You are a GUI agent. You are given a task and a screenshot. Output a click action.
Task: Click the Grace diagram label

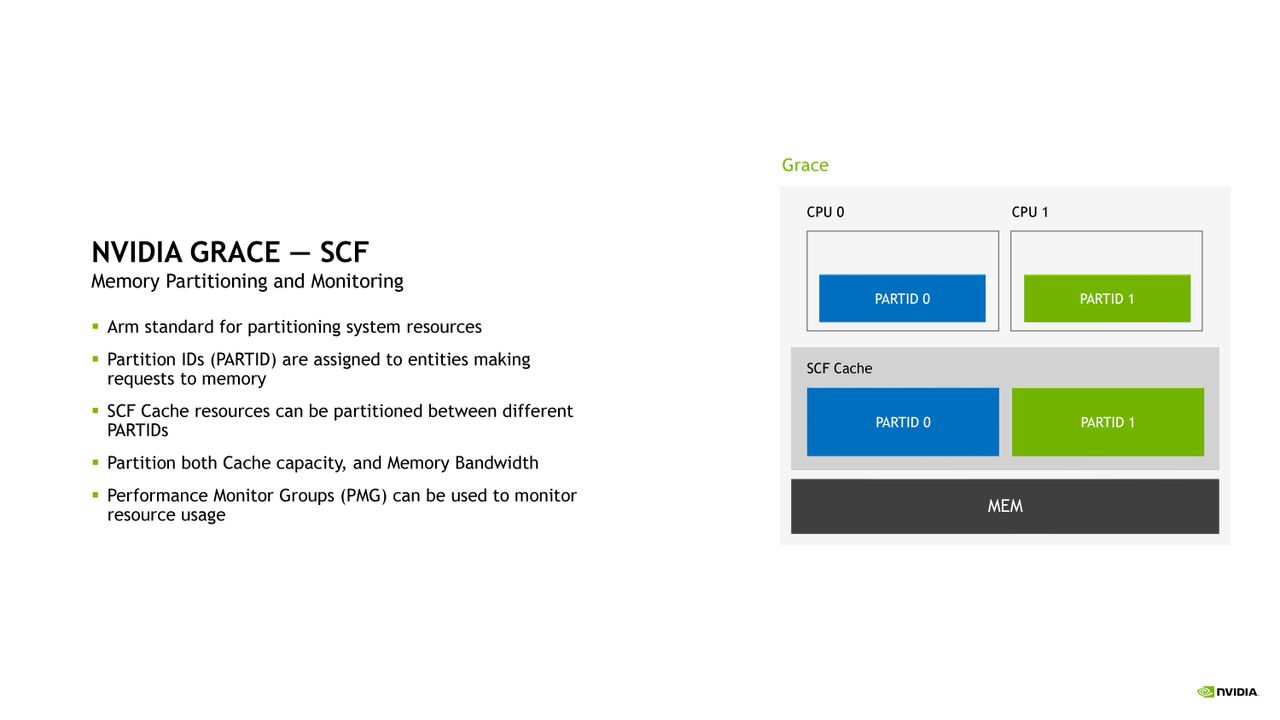805,165
